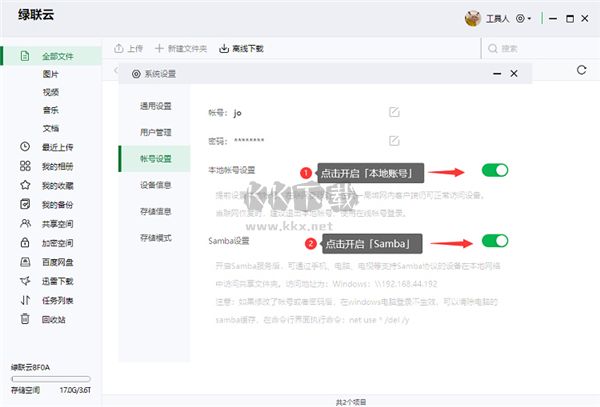Select the 视频 category
The height and width of the screenshot is (407, 600).
point(51,92)
